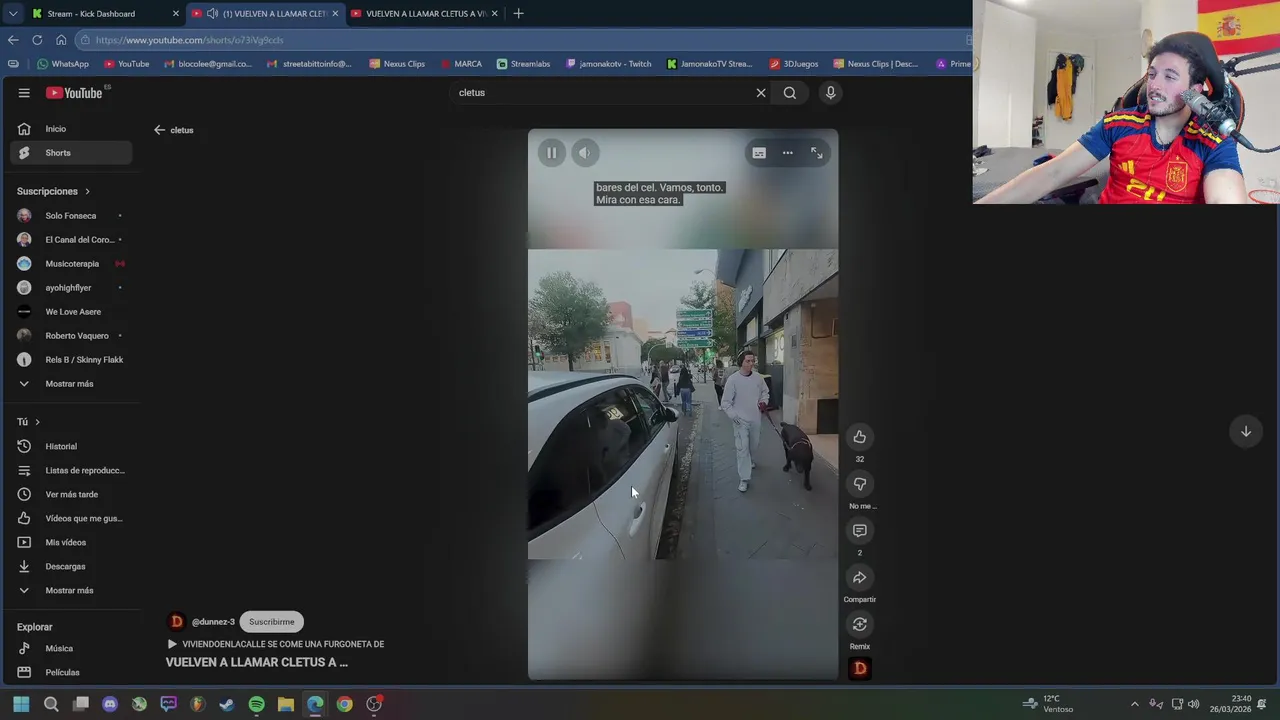1280x720 pixels.
Task: Open the Streamlabs bookmark
Action: [523, 64]
